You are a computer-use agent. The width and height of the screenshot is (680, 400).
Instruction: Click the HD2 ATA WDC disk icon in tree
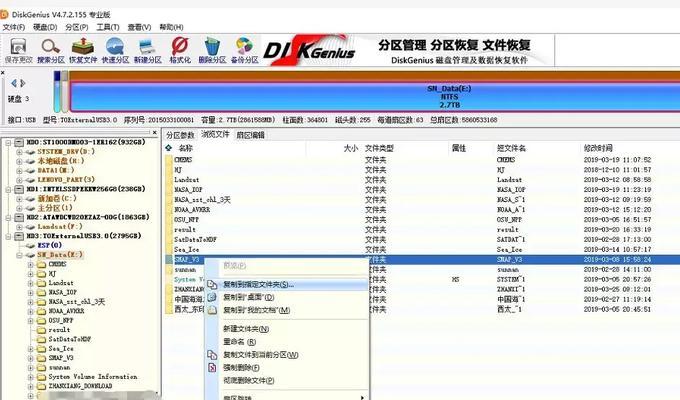(x=19, y=217)
